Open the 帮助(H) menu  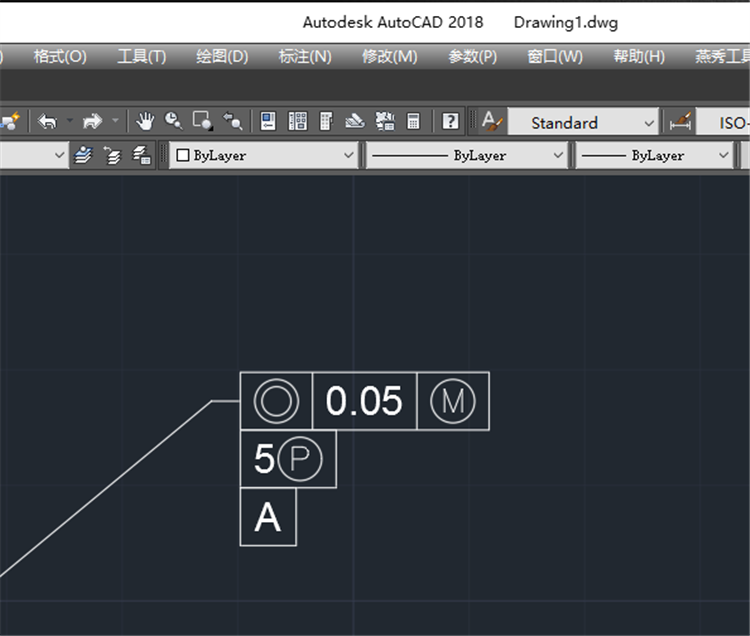(639, 57)
